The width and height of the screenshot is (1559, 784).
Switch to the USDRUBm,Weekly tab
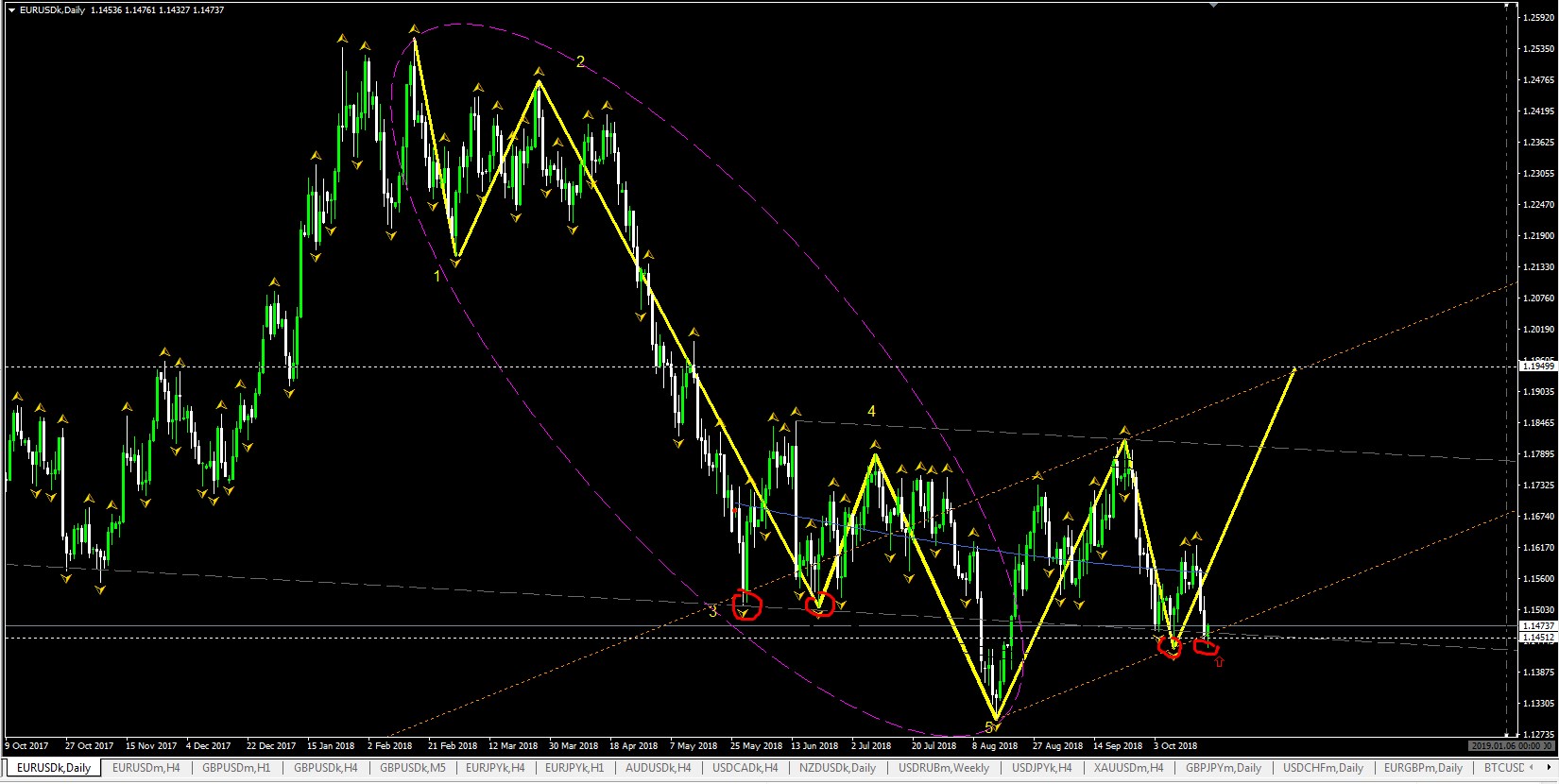point(944,768)
